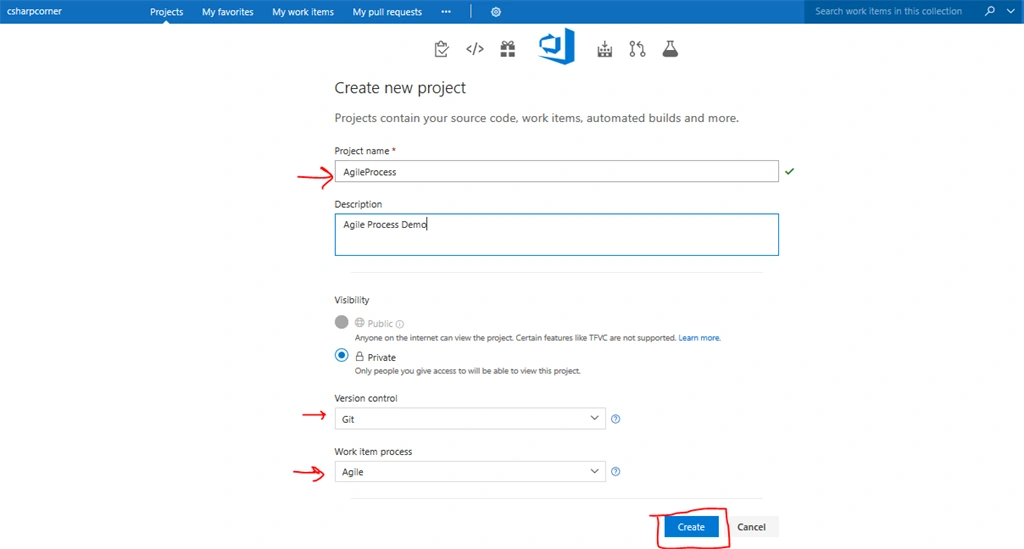Click the search magnifier icon

pos(990,11)
